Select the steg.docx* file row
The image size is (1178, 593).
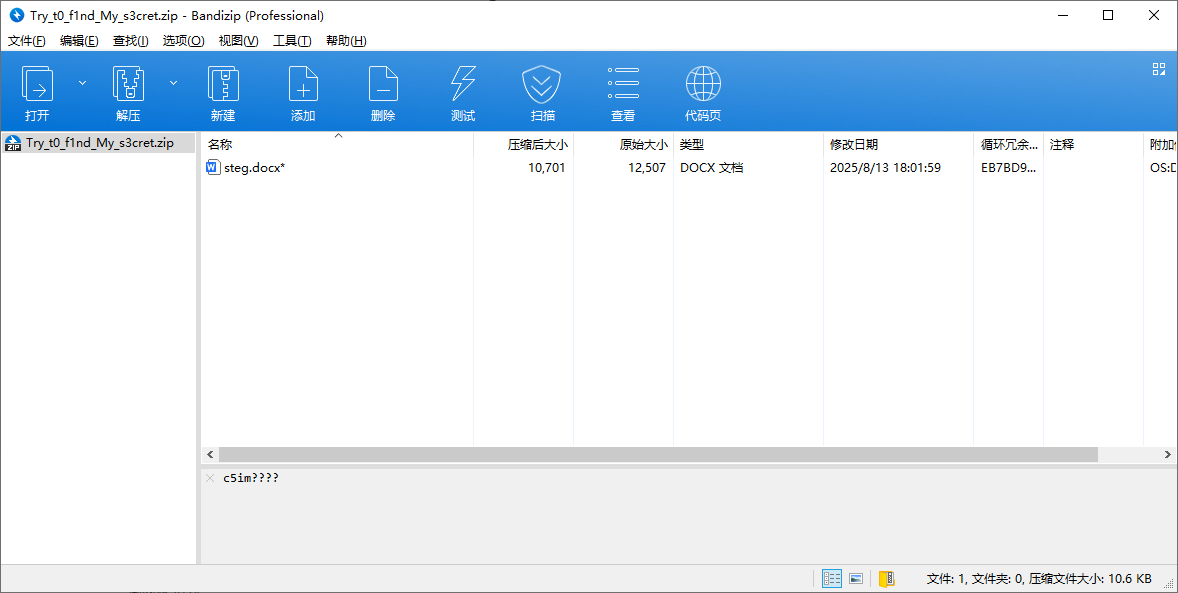click(687, 168)
